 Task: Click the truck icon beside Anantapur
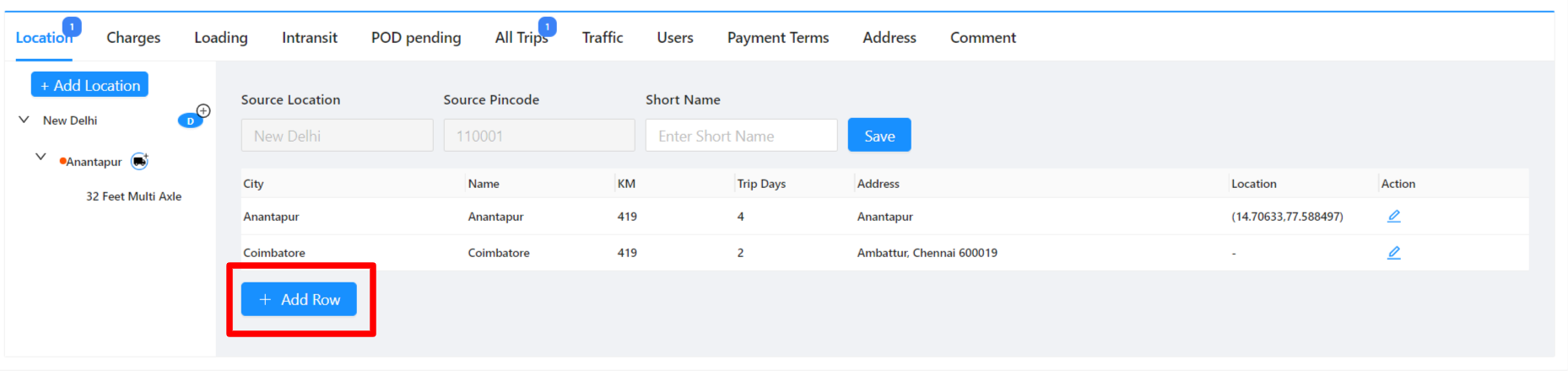coord(139,161)
